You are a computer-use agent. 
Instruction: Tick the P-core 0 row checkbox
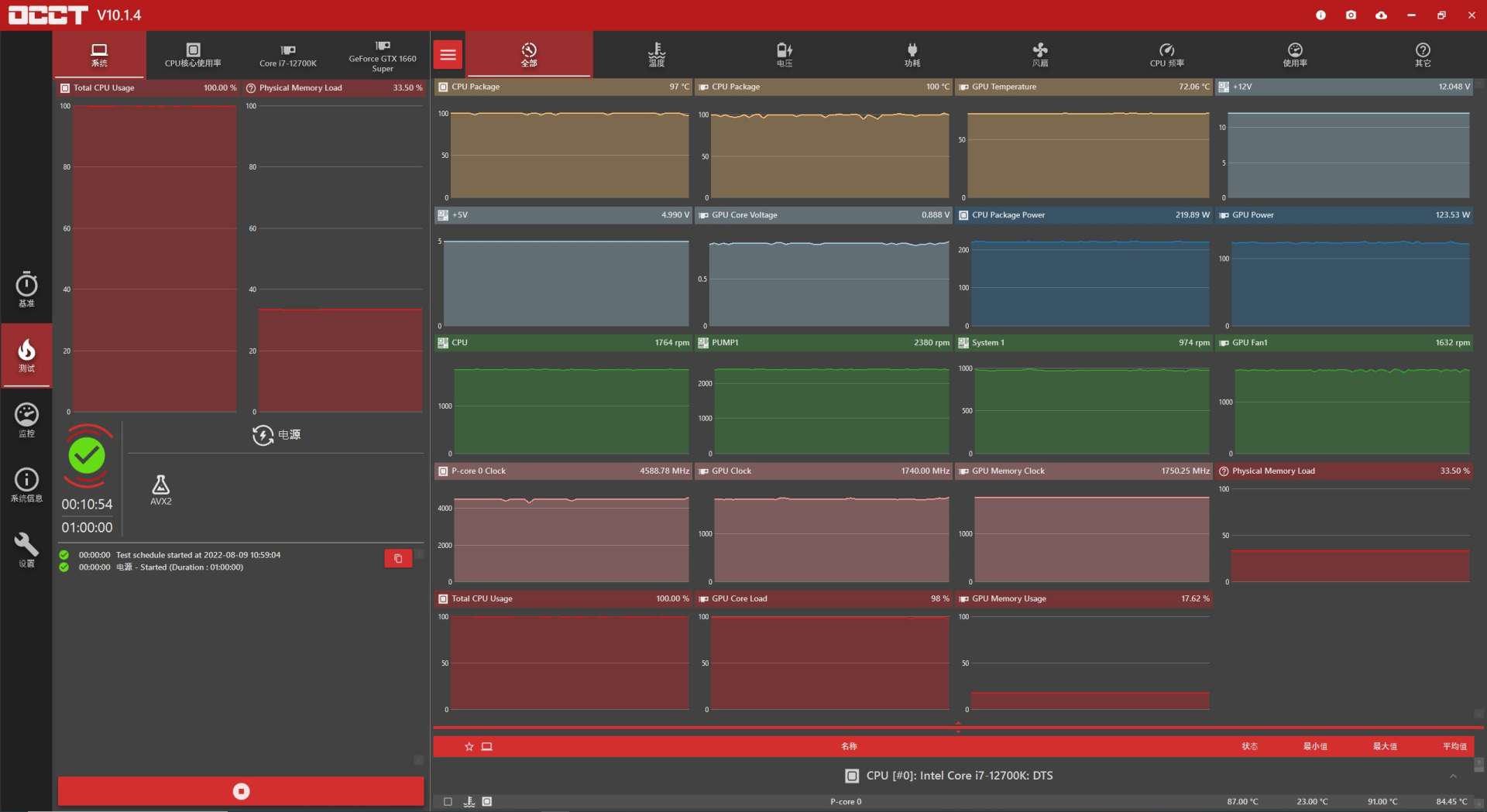click(448, 802)
